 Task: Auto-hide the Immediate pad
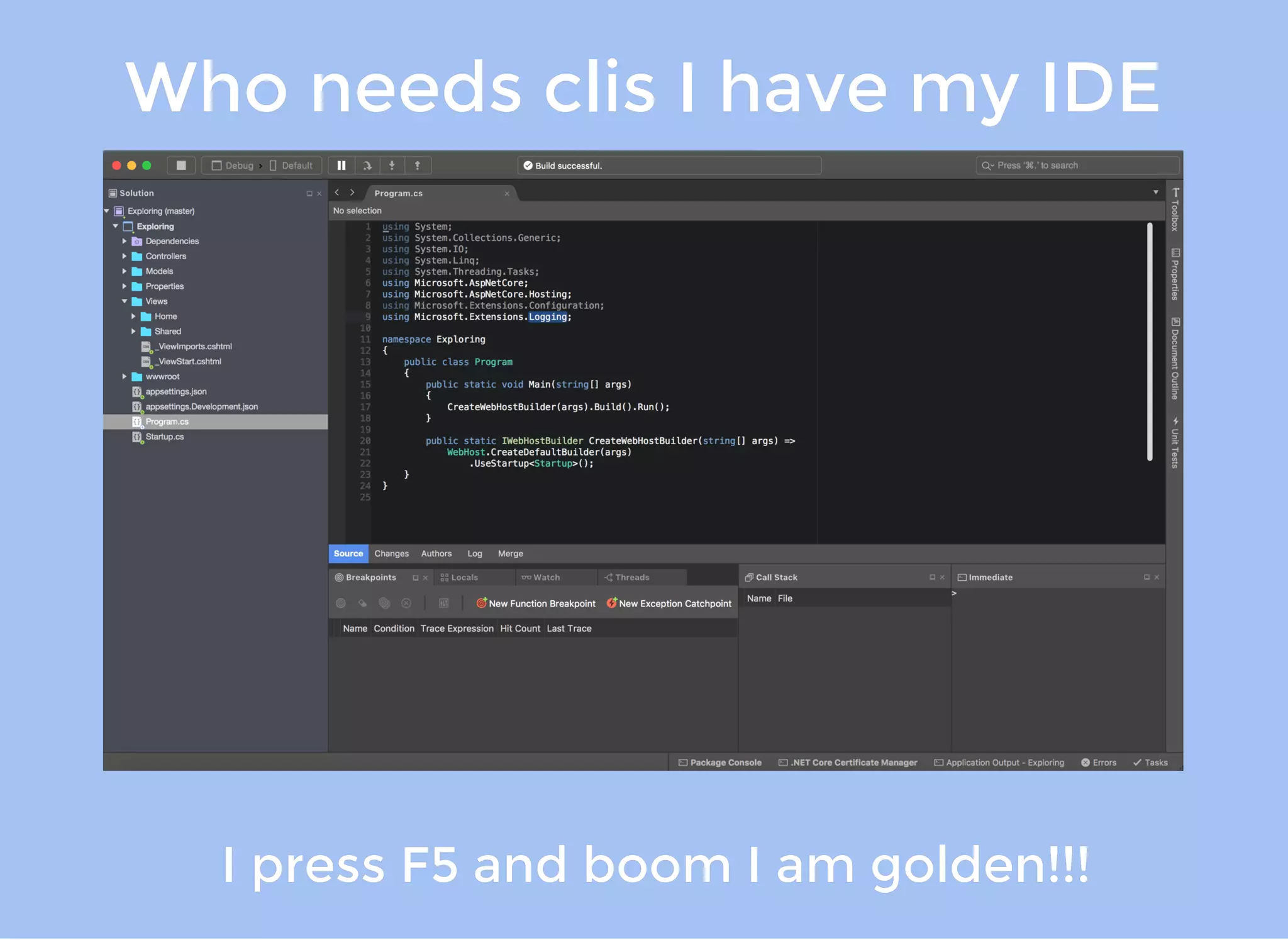[x=1146, y=578]
